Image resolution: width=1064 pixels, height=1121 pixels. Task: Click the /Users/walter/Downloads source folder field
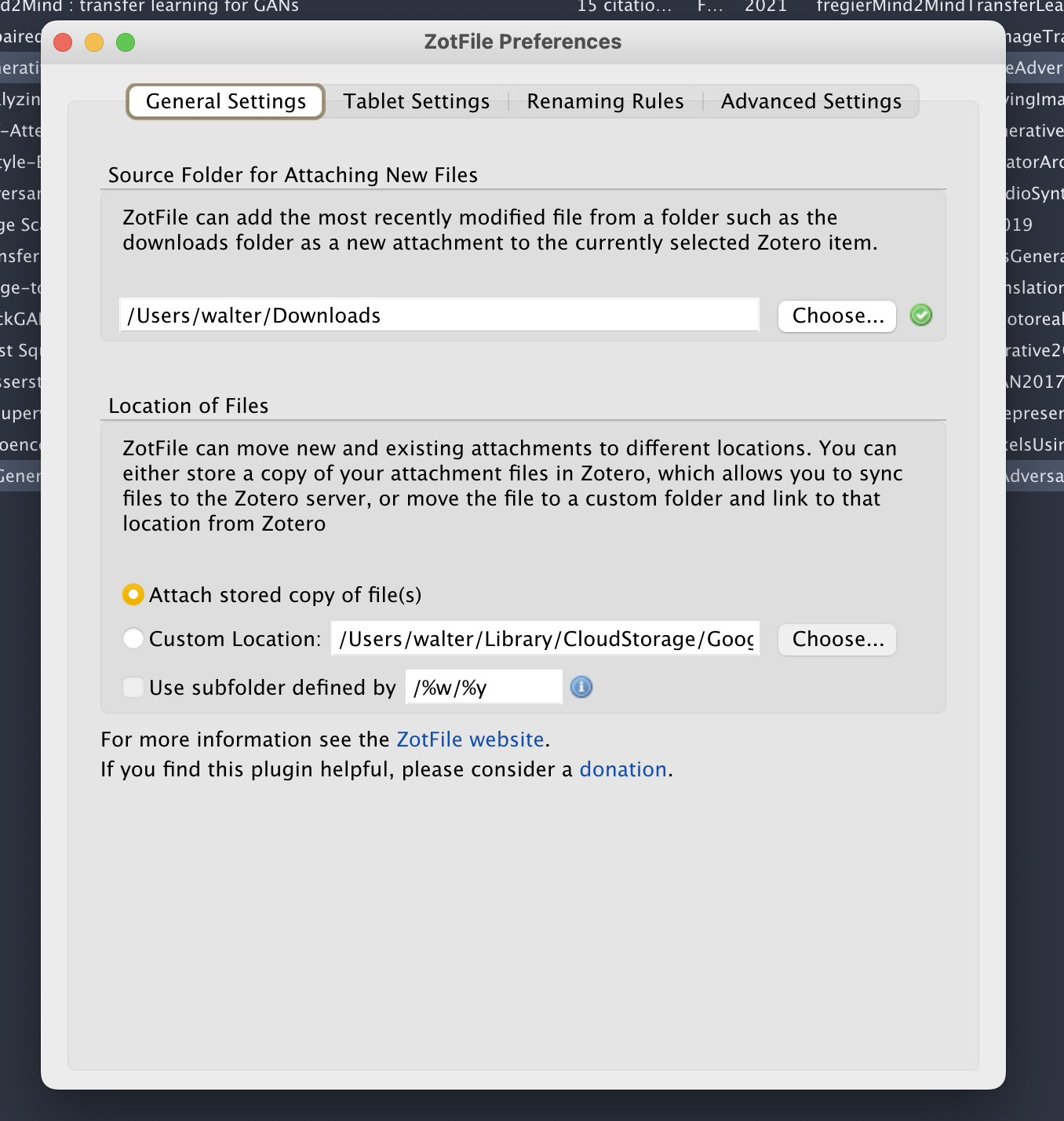(x=439, y=316)
